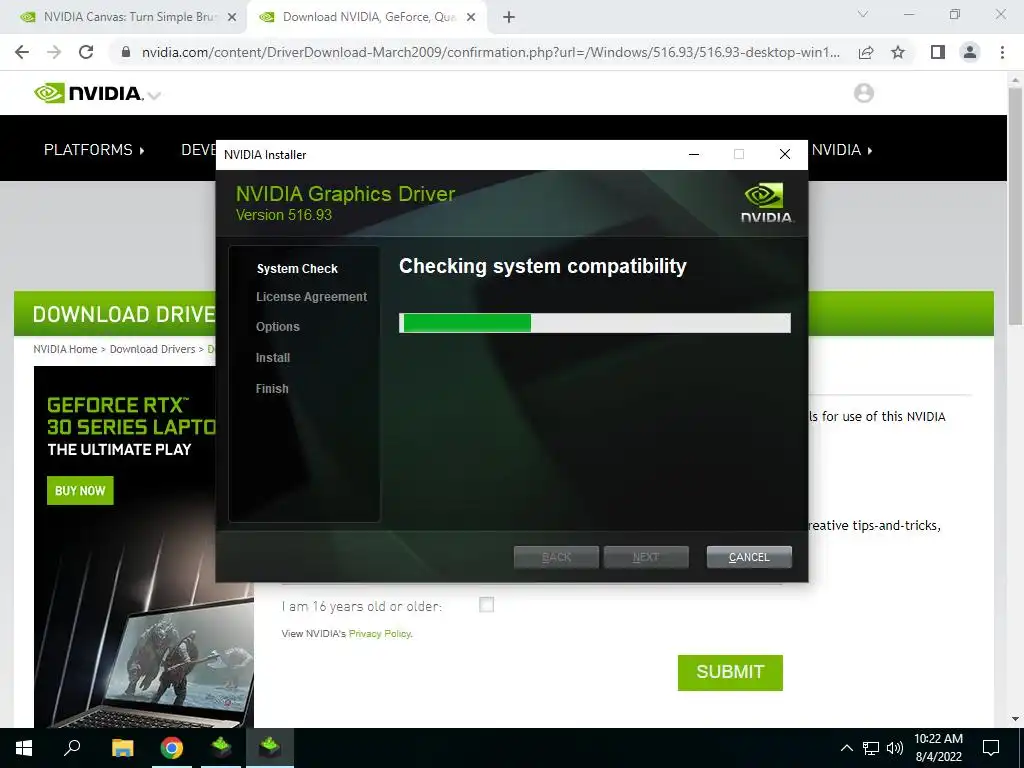Minimize the NVIDIA Installer window
Viewport: 1024px width, 768px height.
tap(694, 155)
